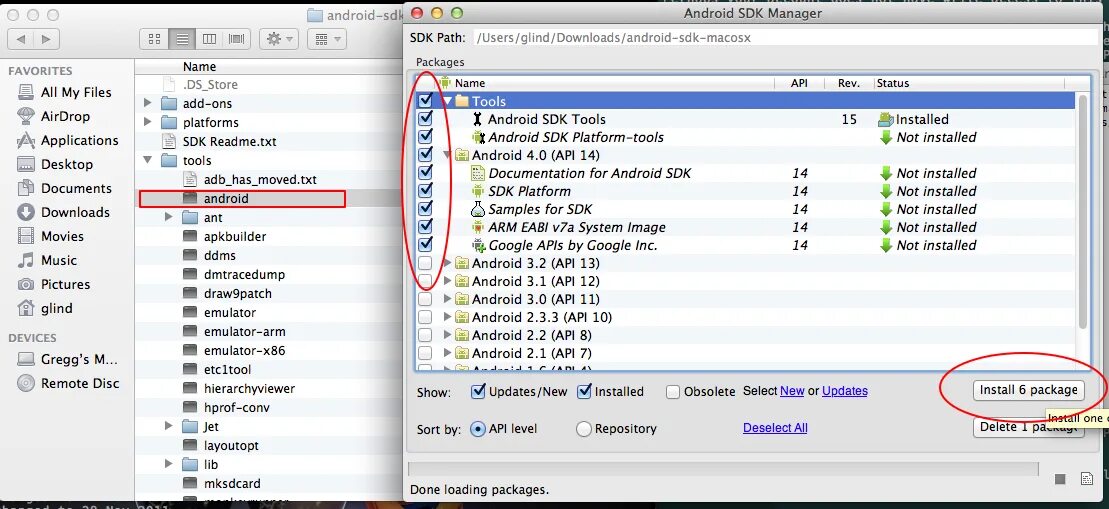Check the Android 3.0 (API 11) checkbox
Screen dimensions: 1109x509
pyautogui.click(x=425, y=299)
